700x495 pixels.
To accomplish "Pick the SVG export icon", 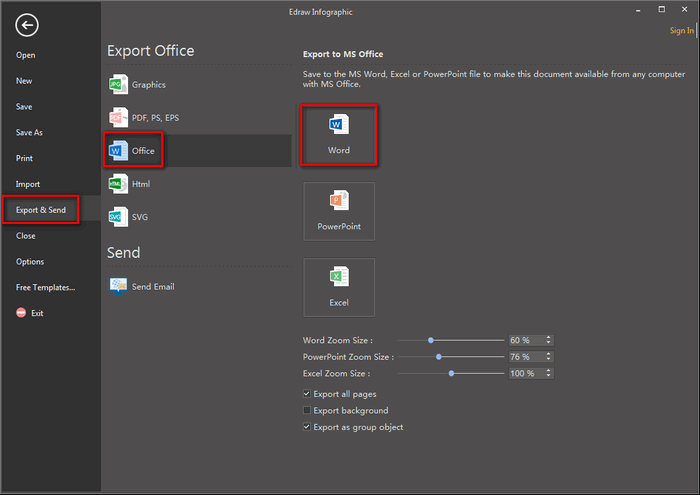I will 118,217.
